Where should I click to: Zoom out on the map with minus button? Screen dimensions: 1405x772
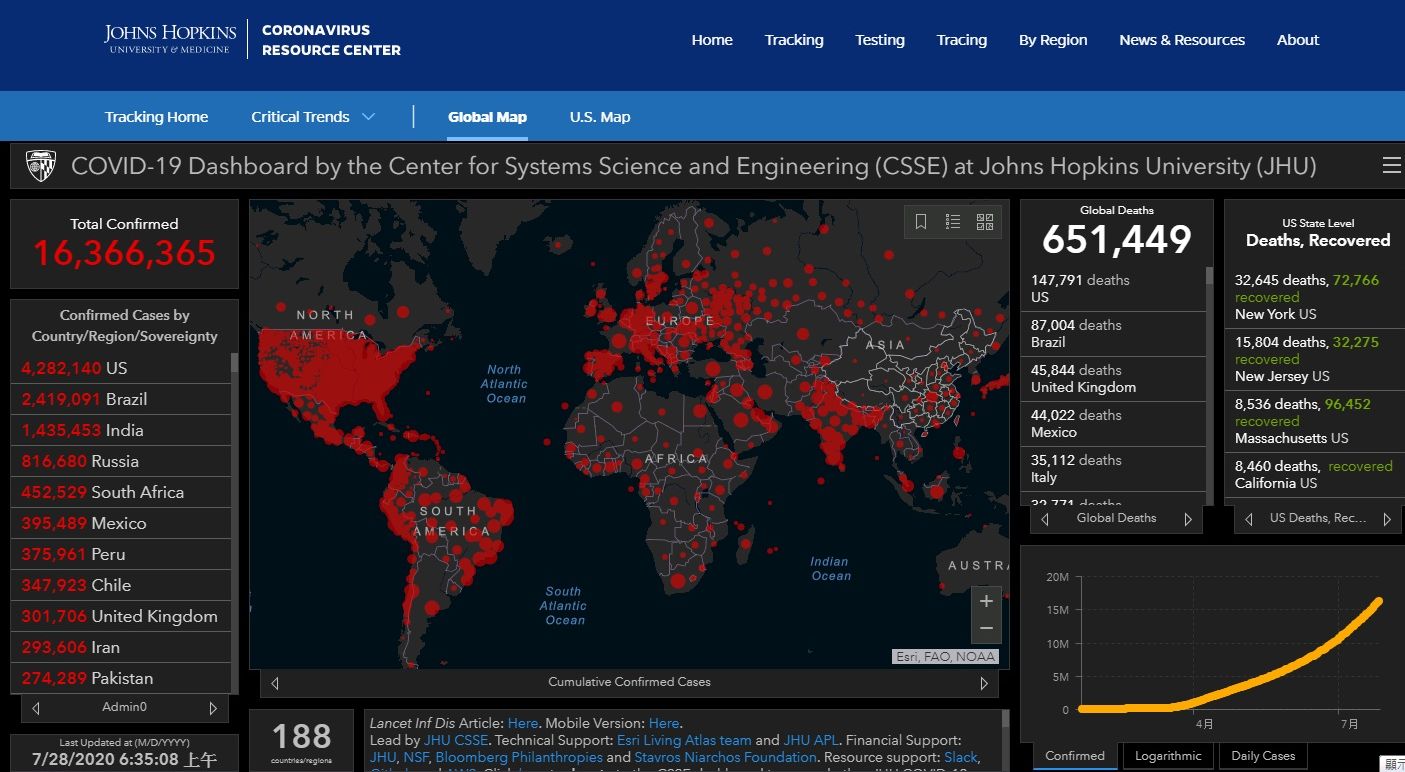tap(986, 629)
